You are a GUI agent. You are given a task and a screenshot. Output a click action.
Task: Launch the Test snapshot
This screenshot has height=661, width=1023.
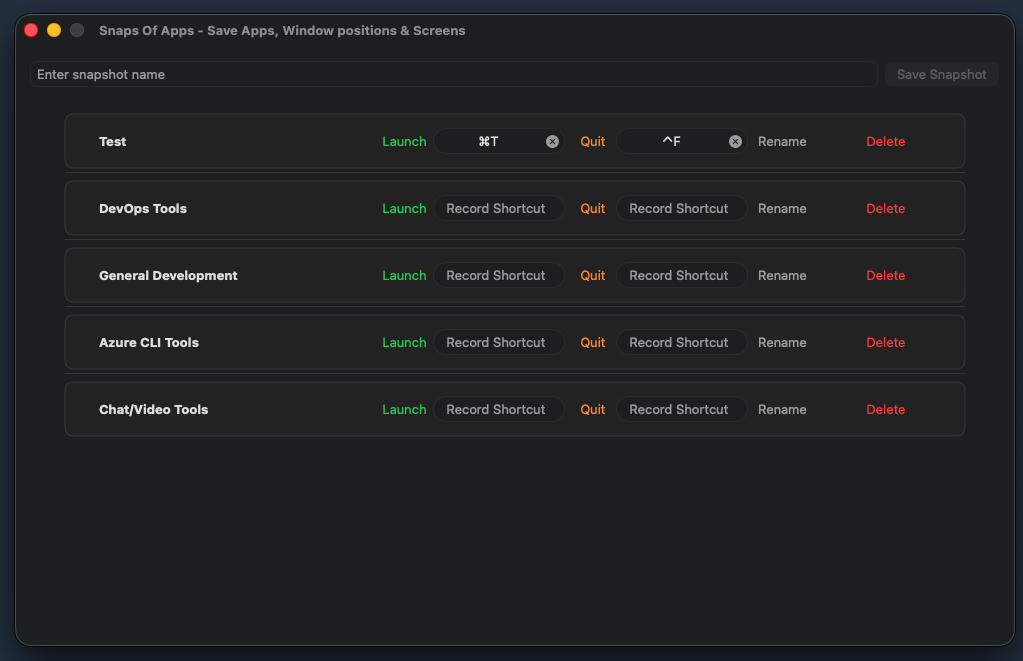(x=404, y=141)
